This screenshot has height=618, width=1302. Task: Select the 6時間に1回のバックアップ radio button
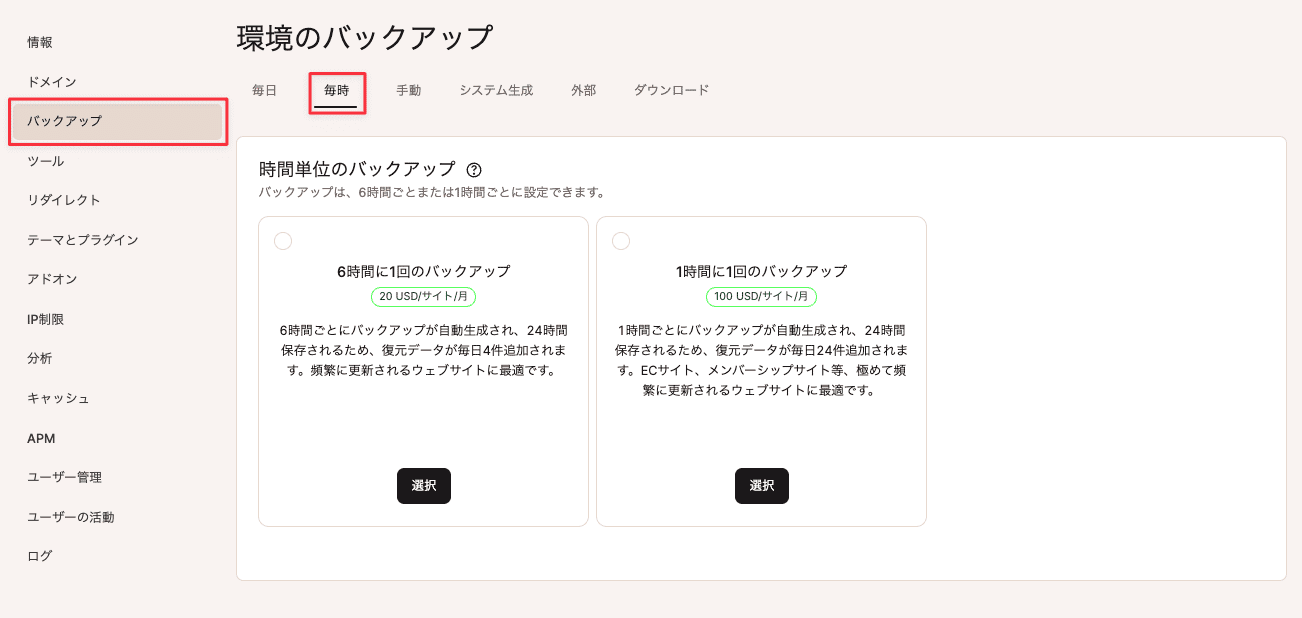pyautogui.click(x=284, y=240)
